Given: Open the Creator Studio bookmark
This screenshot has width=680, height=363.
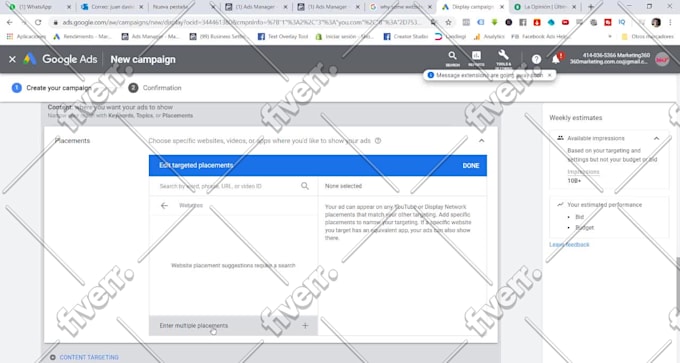Looking at the screenshot, I should pyautogui.click(x=406, y=37).
